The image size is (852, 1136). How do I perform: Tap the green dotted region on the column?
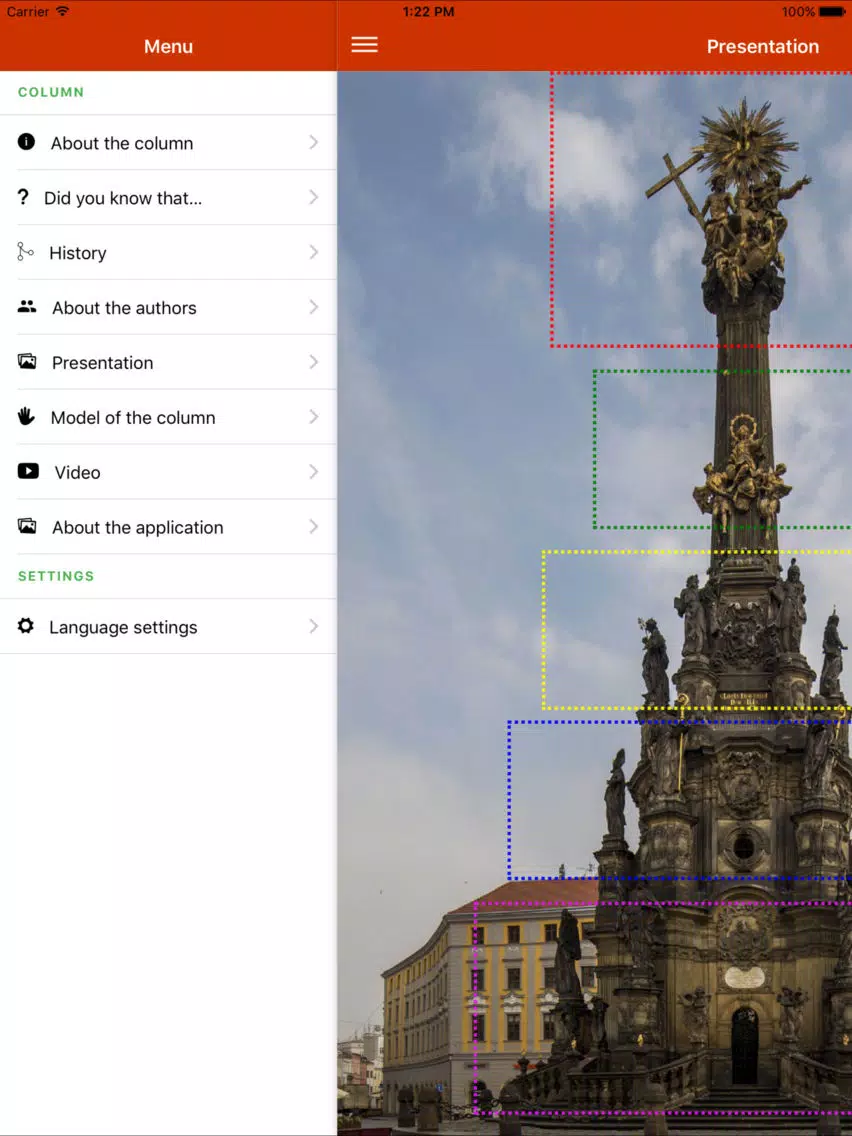[x=722, y=449]
